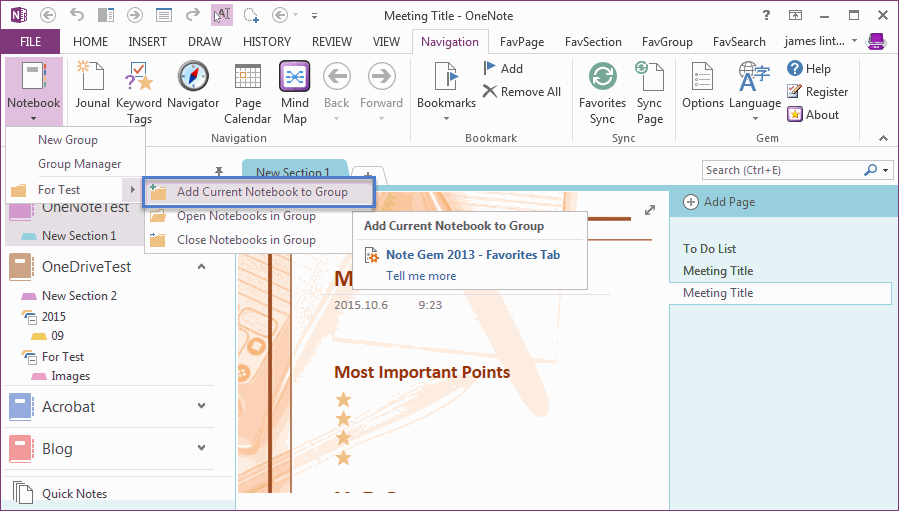Open the FavSearch tab

(739, 42)
